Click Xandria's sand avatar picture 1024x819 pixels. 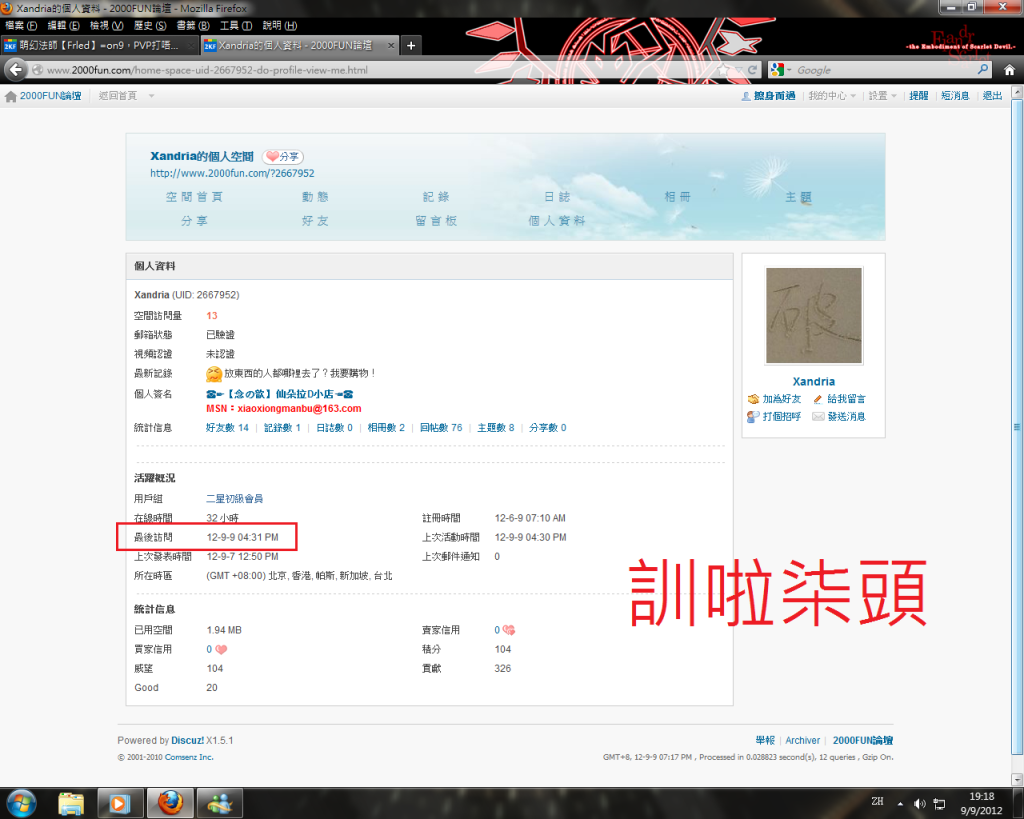(x=813, y=316)
